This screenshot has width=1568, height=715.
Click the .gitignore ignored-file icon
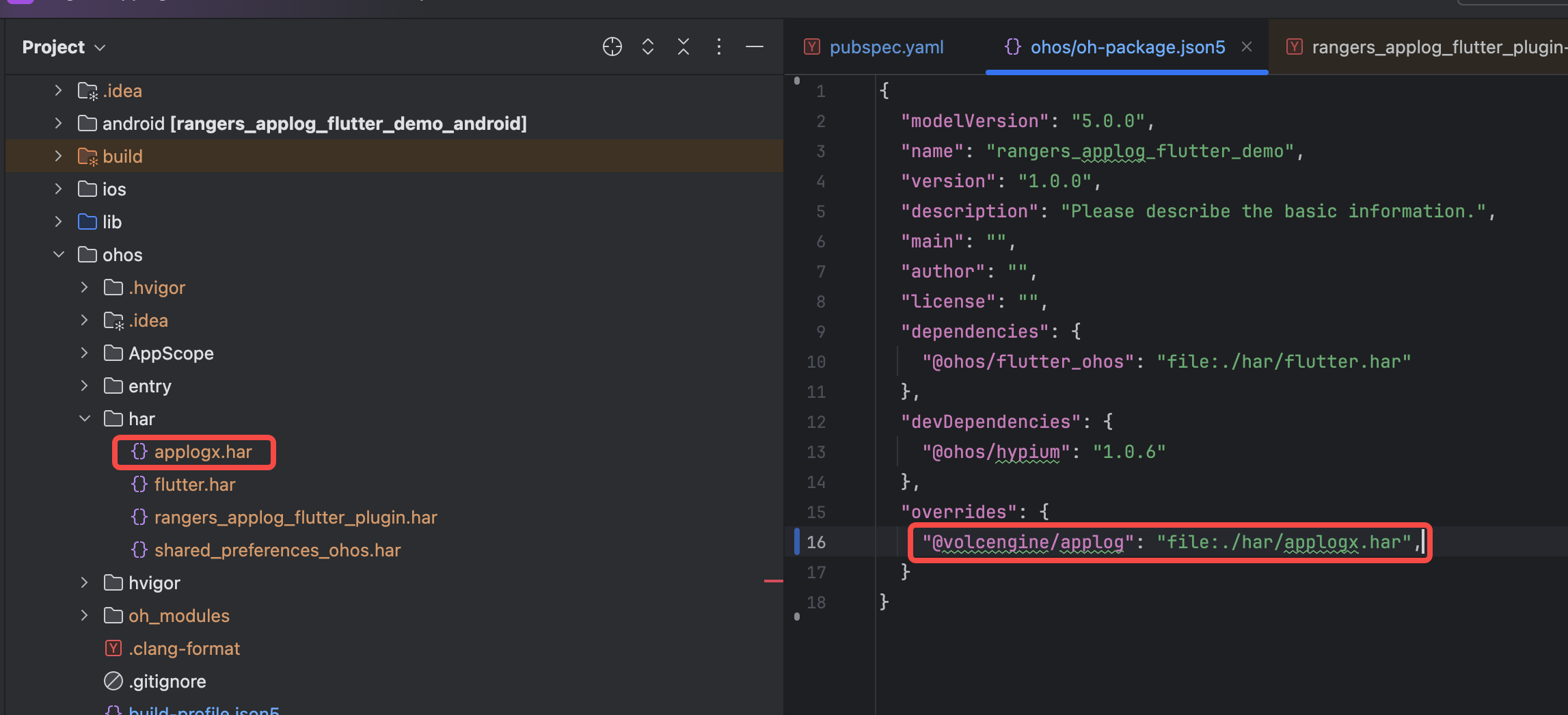[113, 681]
